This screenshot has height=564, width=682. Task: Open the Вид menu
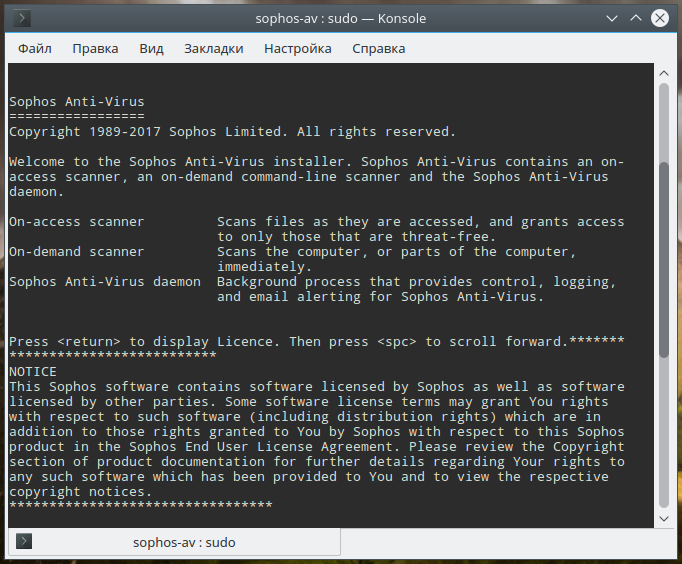point(151,49)
